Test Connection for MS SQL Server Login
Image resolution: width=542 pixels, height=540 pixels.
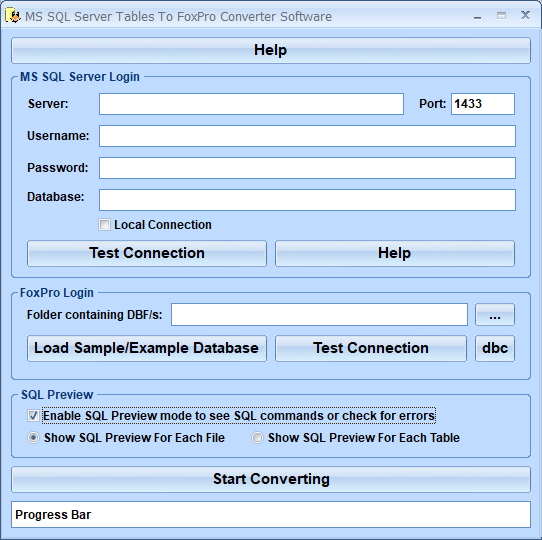click(147, 253)
